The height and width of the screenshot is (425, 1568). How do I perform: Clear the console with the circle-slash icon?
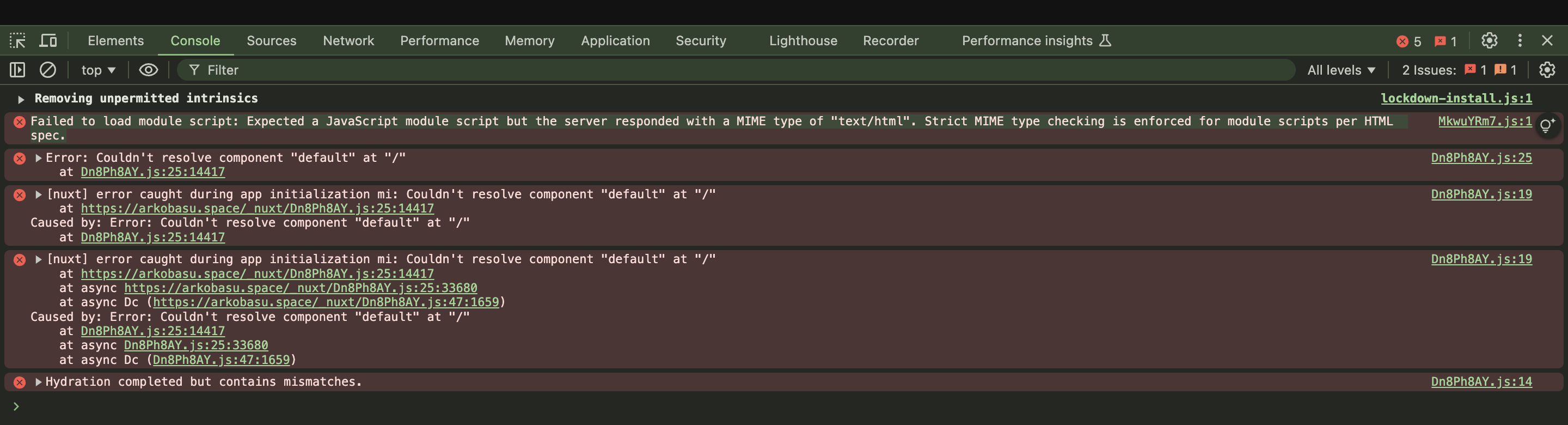(47, 70)
